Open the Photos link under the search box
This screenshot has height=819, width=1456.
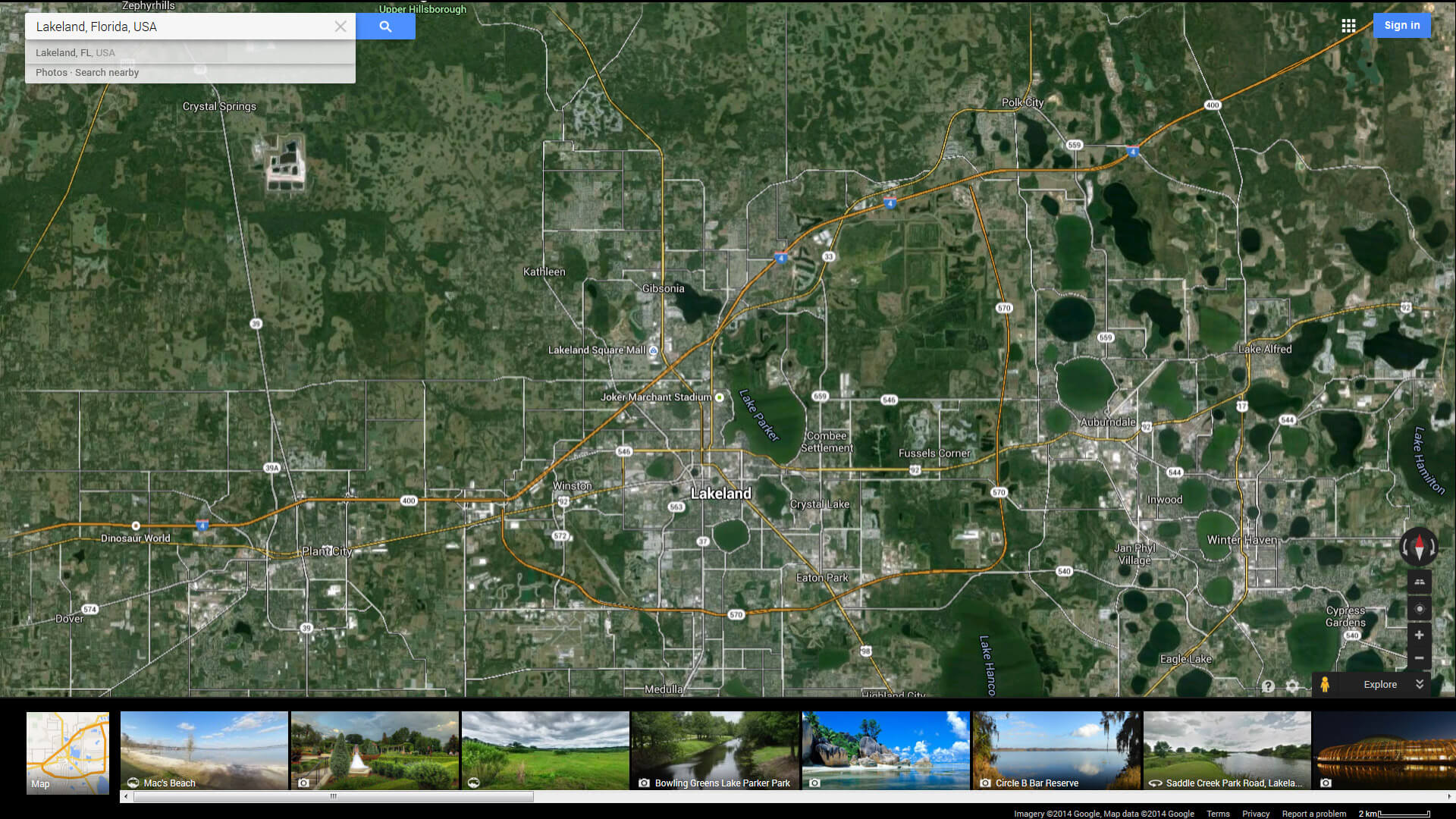tap(51, 73)
